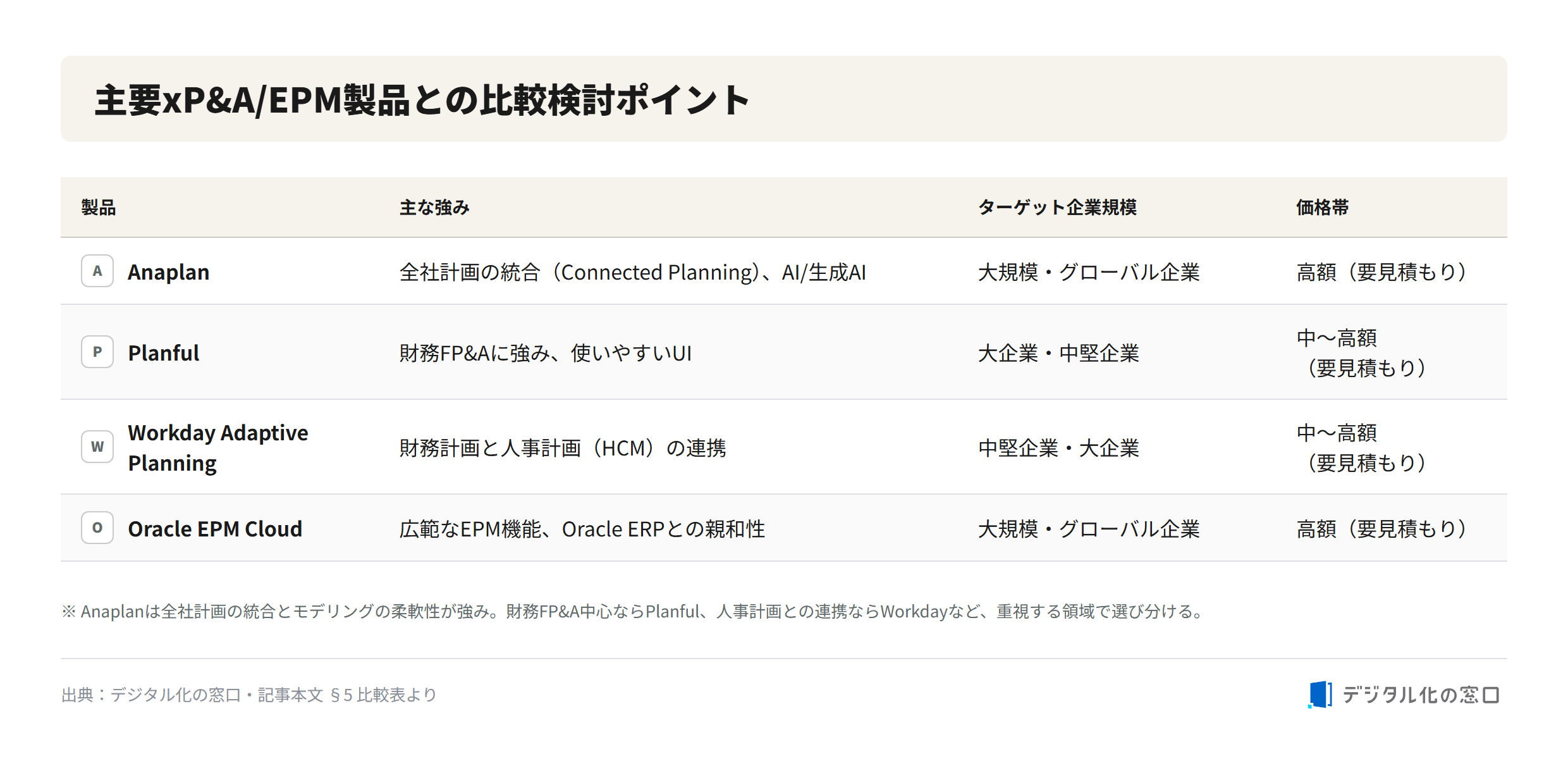Click the source line 出典：デジタル化の窓口

[x=249, y=695]
